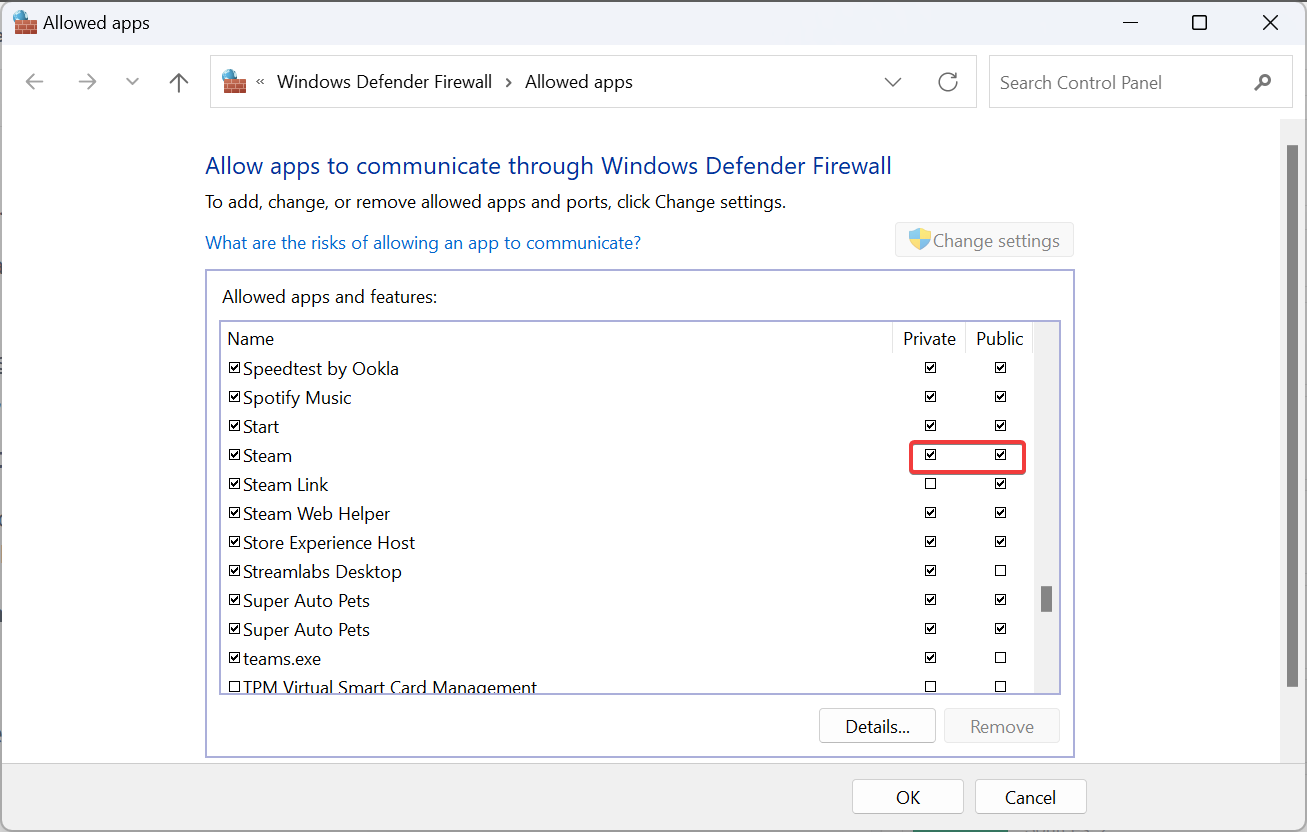Toggle Steam Web Helper Public checkbox
1307x832 pixels.
point(1001,513)
